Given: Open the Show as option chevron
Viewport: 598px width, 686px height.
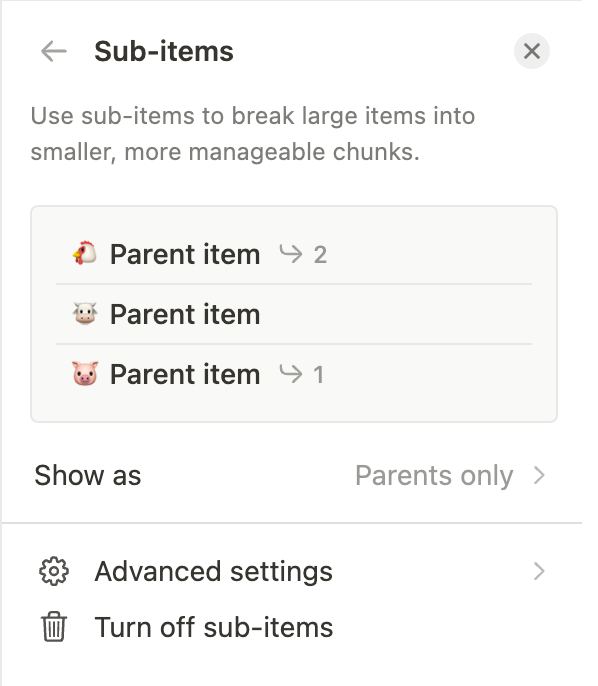Looking at the screenshot, I should pyautogui.click(x=539, y=476).
